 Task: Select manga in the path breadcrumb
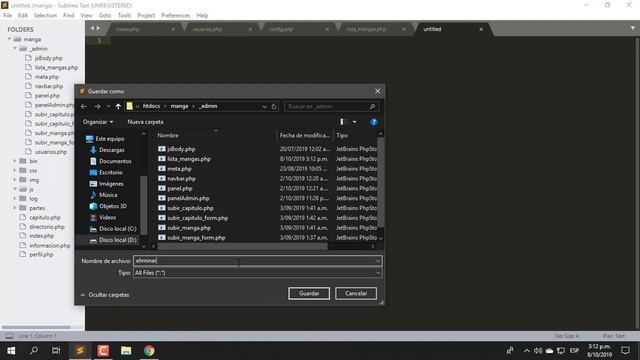pyautogui.click(x=179, y=106)
